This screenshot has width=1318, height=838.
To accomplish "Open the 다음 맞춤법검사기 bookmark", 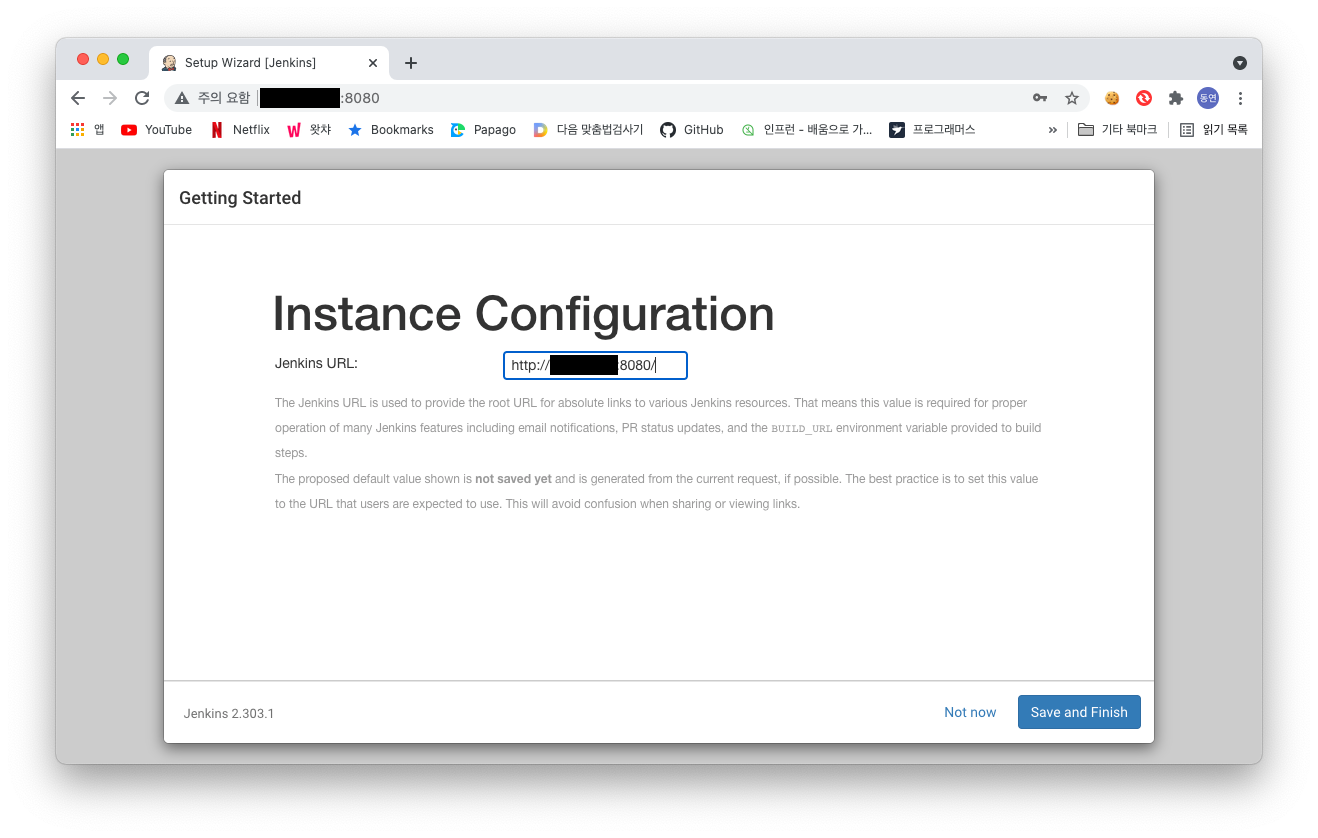I will tap(588, 130).
